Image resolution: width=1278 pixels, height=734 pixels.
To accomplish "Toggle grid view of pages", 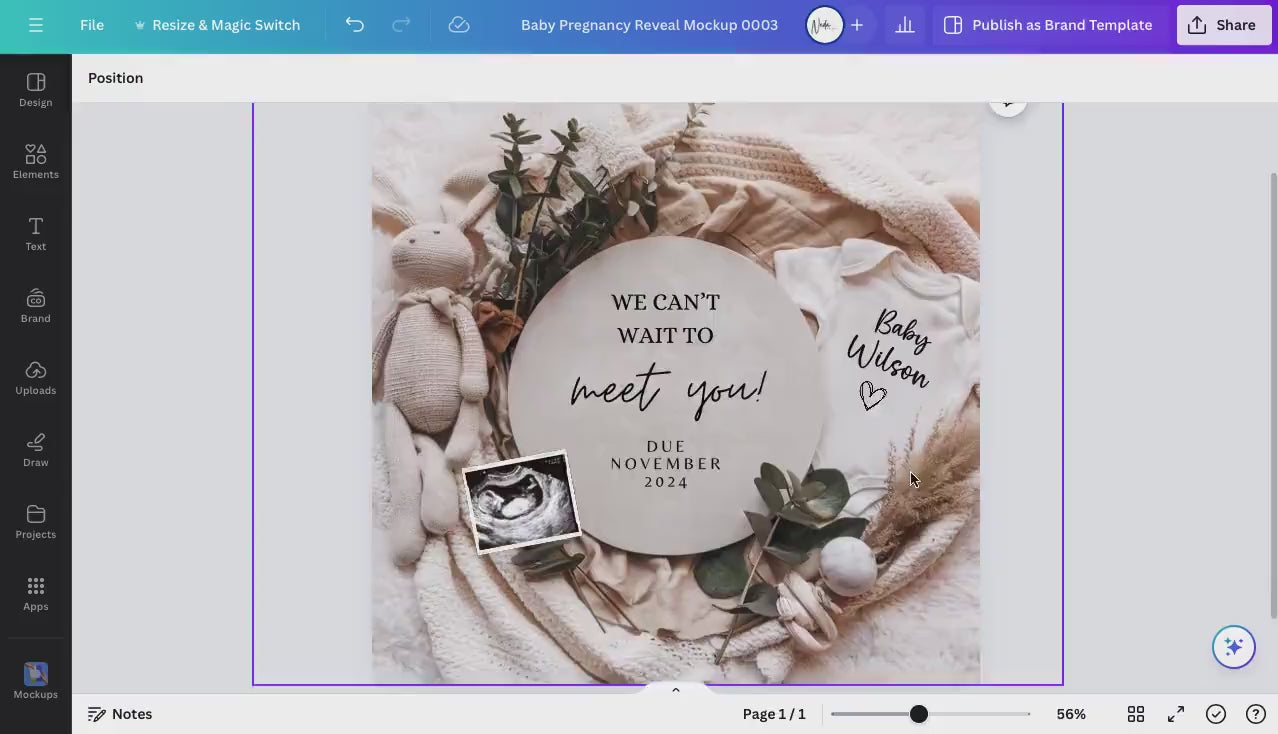I will click(x=1136, y=714).
